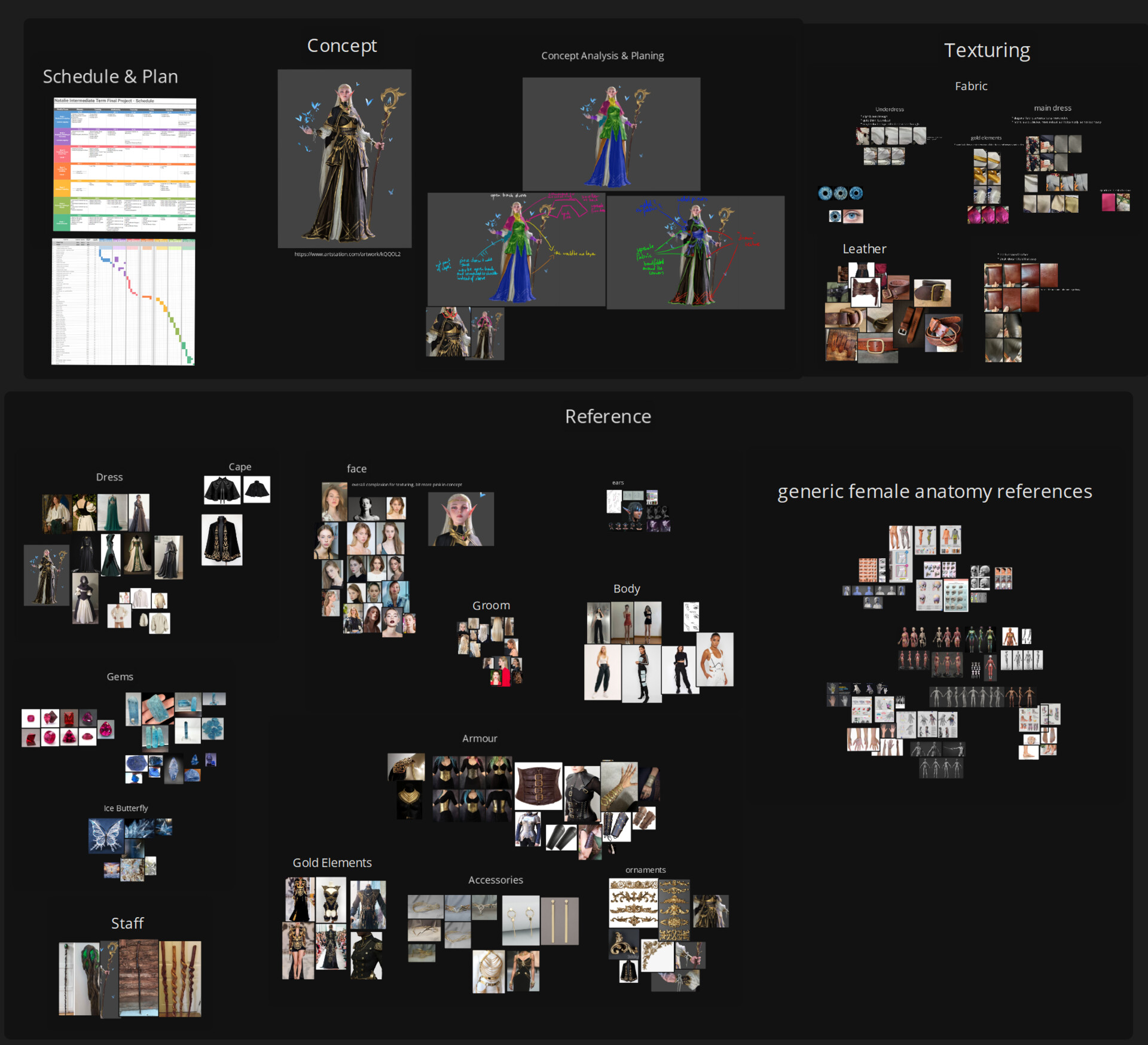Screen dimensions: 1148x1045
Task: Click the brown leather corset armour image
Action: (x=538, y=786)
